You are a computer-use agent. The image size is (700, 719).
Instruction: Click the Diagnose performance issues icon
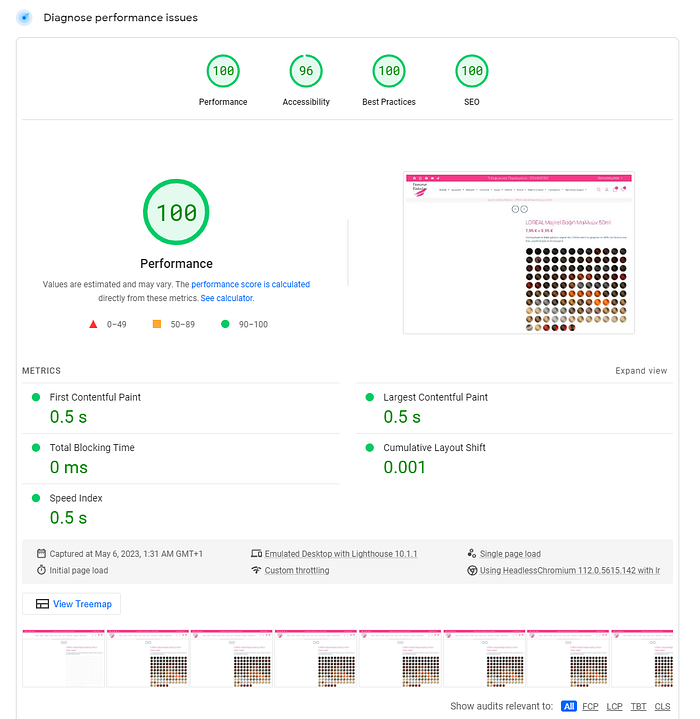point(24,18)
